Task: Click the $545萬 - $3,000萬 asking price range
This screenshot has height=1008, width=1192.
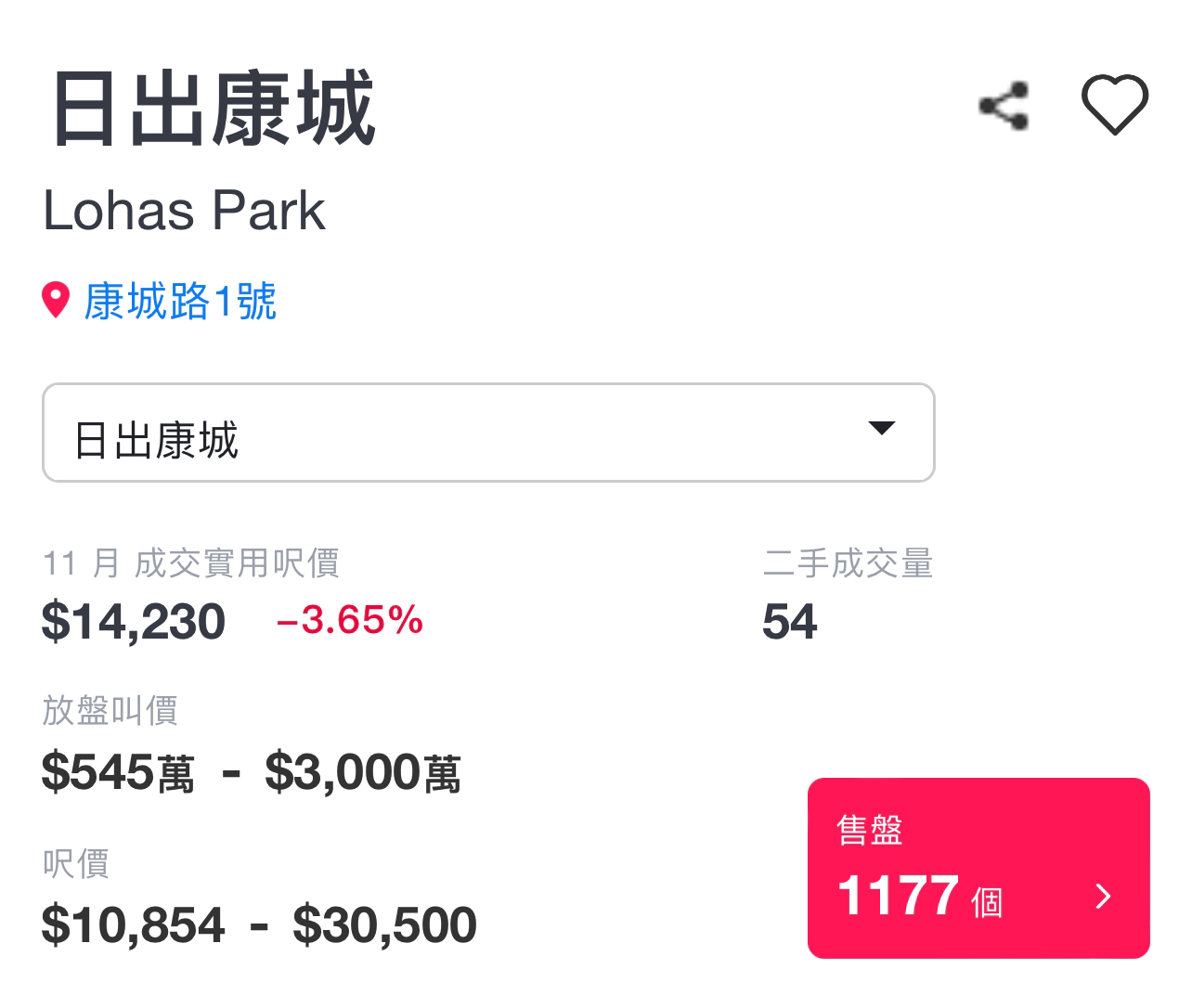Action: pyautogui.click(x=252, y=772)
